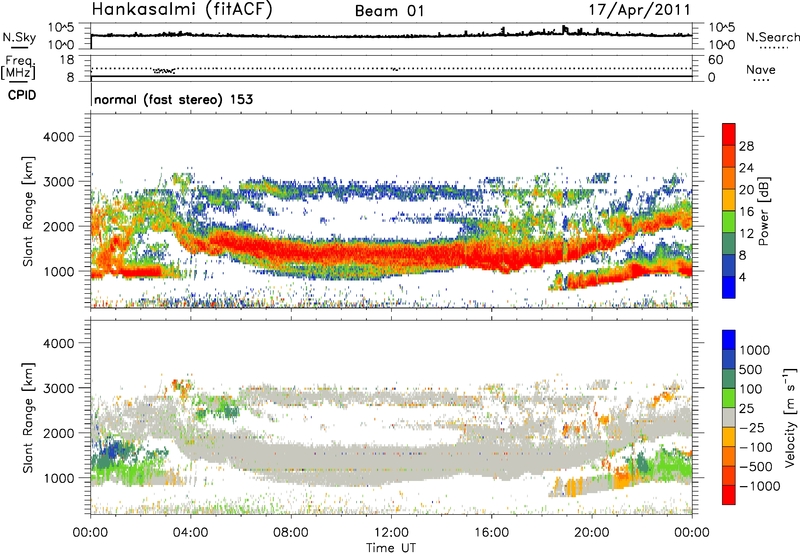The height and width of the screenshot is (554, 800).
Task: Click the 24 tick on power colorbar
Action: 746,168
